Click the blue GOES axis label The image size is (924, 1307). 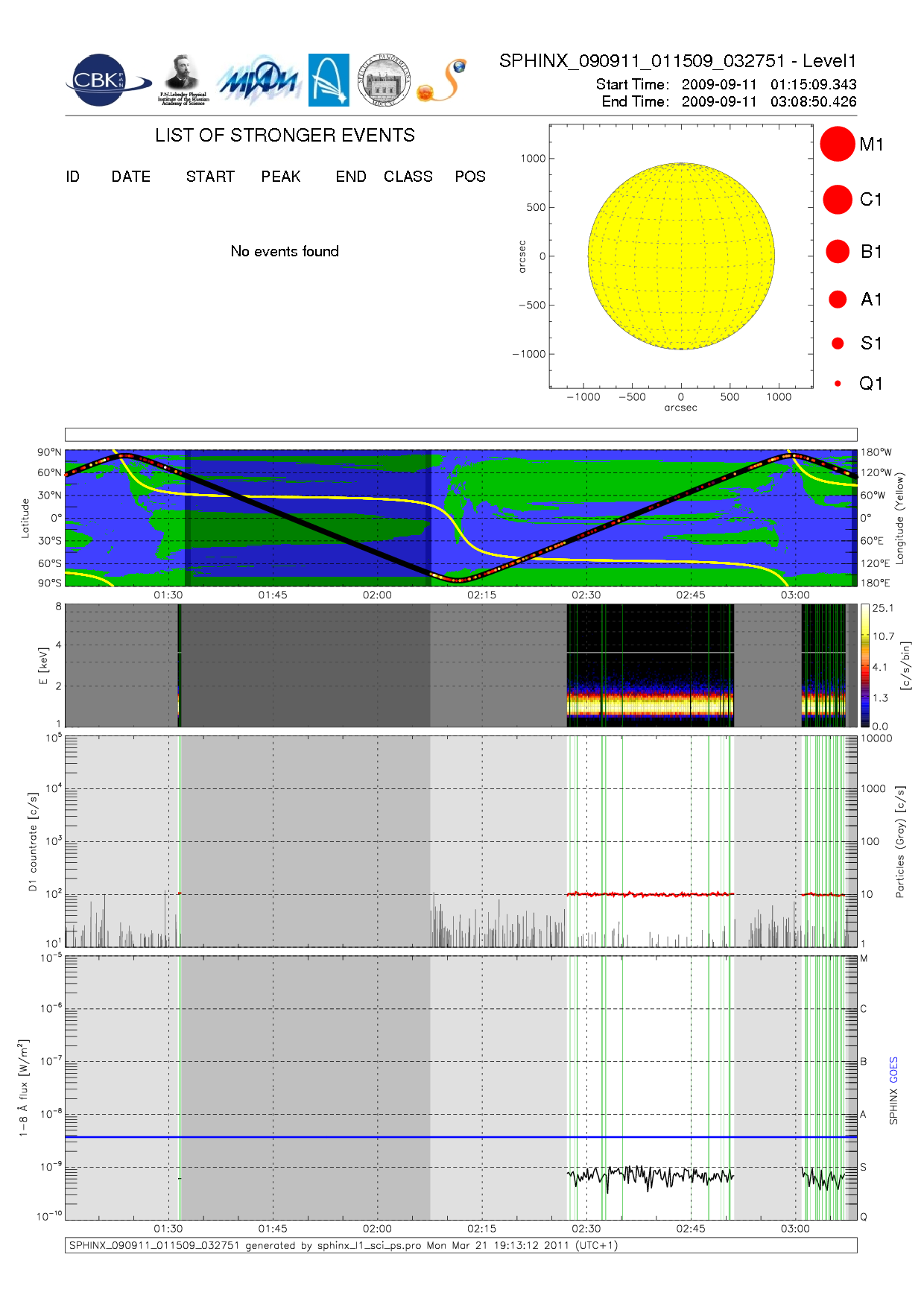(x=893, y=1069)
